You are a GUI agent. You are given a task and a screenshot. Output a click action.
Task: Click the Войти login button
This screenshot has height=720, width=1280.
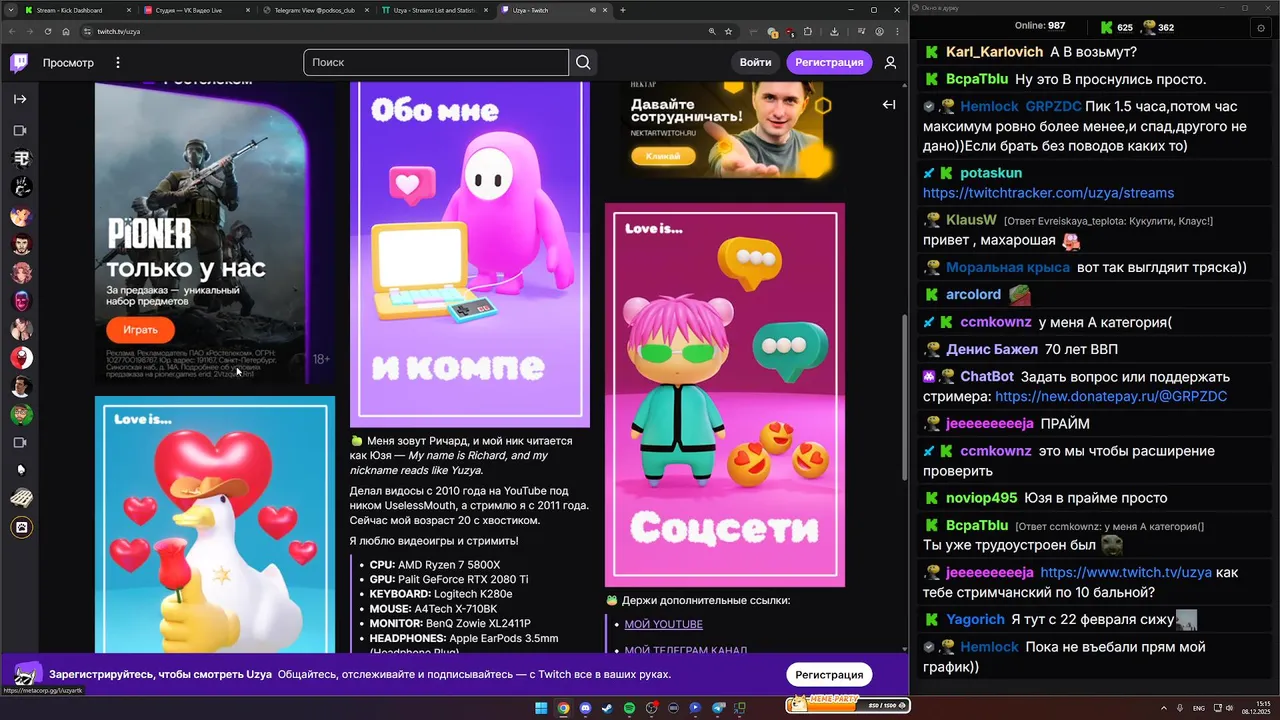(755, 62)
